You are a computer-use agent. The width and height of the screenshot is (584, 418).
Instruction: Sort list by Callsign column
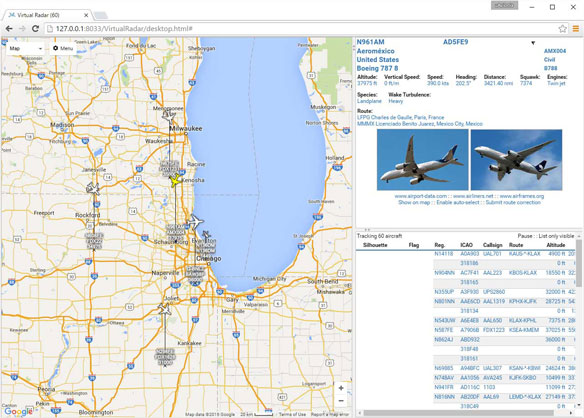[x=492, y=245]
